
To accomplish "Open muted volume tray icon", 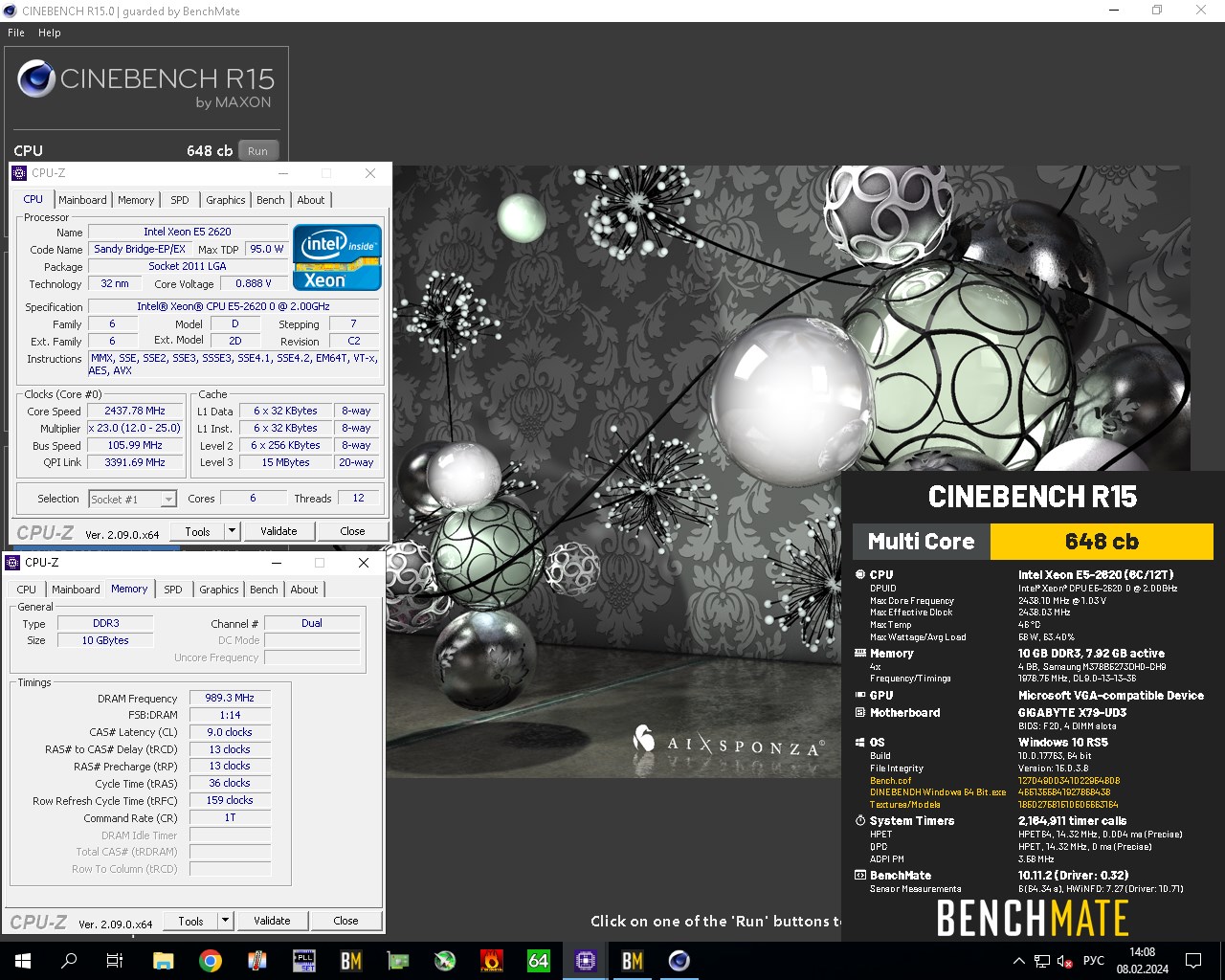I will pos(1065,961).
